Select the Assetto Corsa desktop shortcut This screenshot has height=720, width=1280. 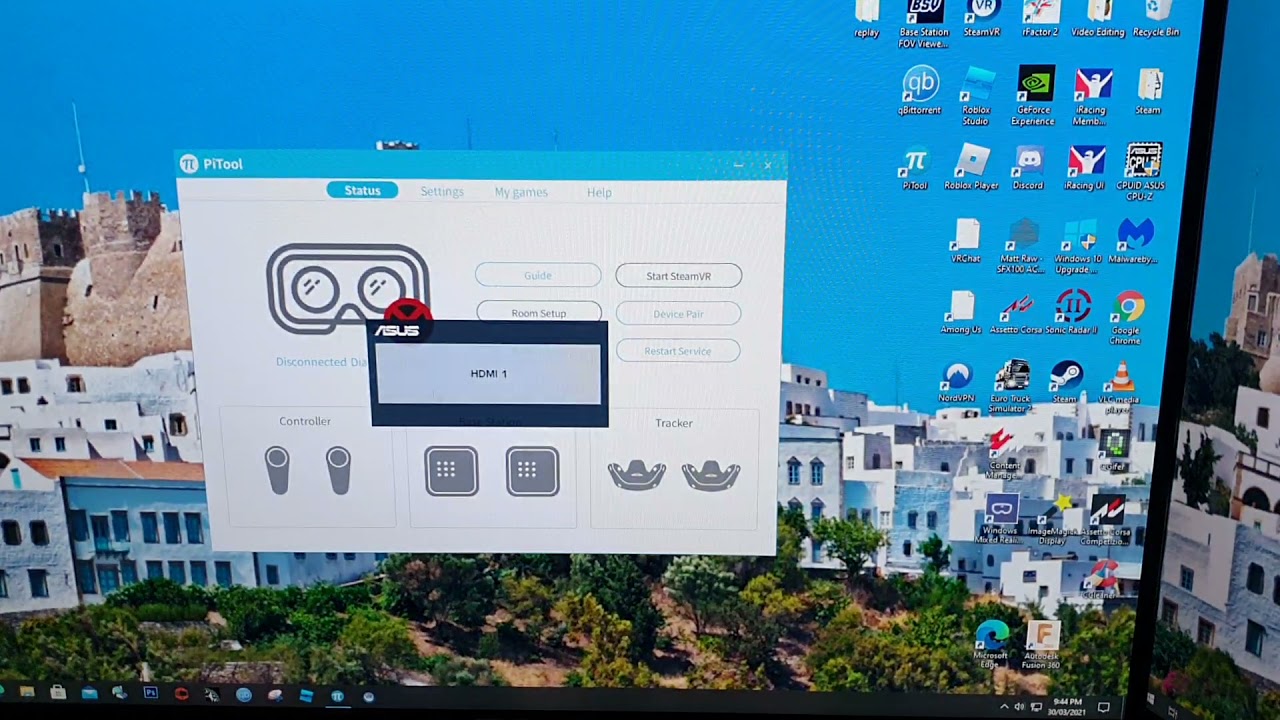1016,312
